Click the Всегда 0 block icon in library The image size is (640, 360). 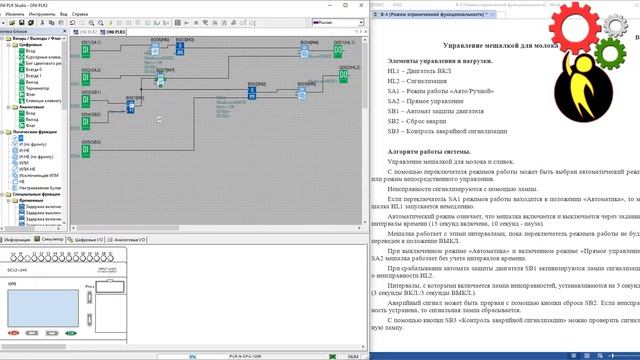pos(22,69)
